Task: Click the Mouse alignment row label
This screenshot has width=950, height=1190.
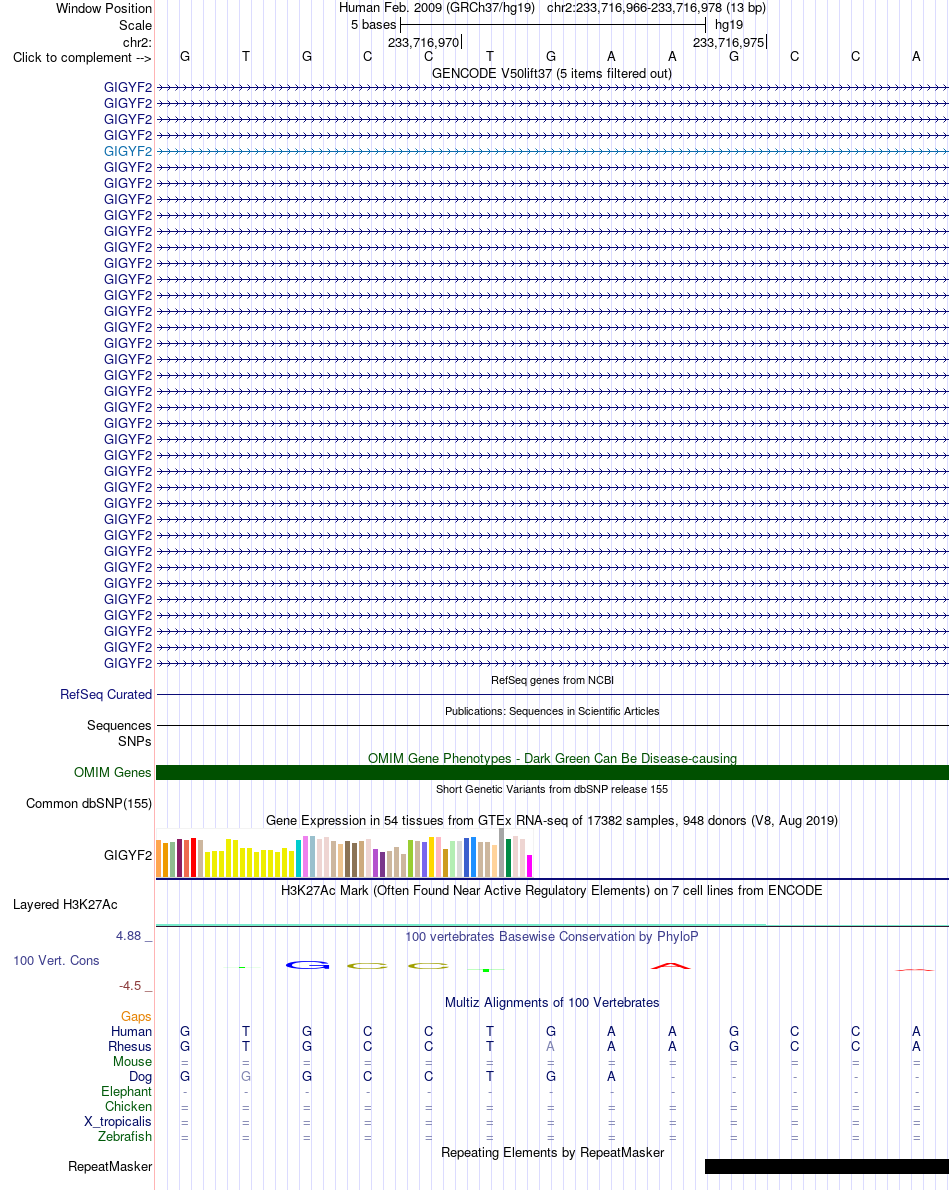Action: [132, 1062]
